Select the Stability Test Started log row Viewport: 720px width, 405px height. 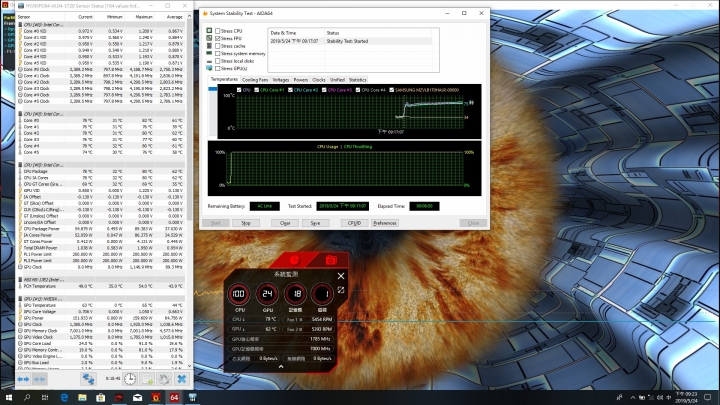(x=350, y=41)
